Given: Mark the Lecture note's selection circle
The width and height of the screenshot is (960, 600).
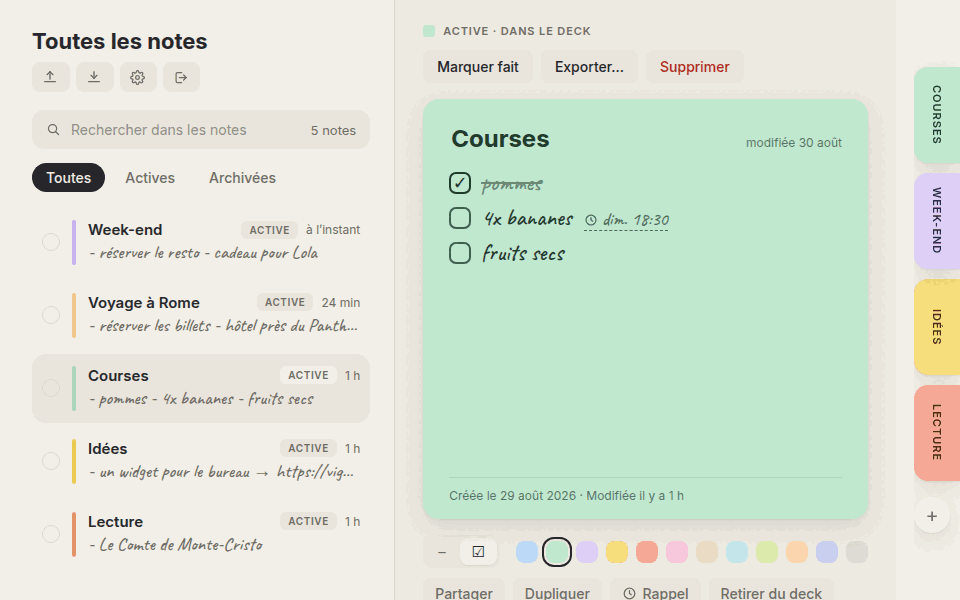Looking at the screenshot, I should click(51, 534).
